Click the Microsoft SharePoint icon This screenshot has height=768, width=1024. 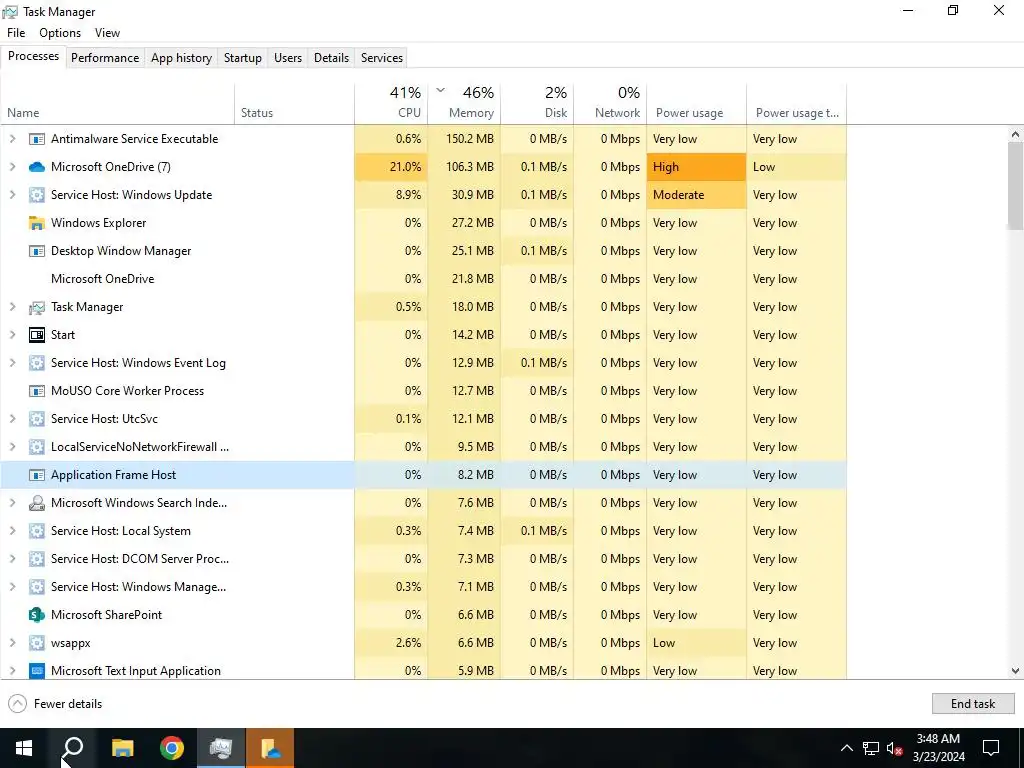pyautogui.click(x=37, y=615)
